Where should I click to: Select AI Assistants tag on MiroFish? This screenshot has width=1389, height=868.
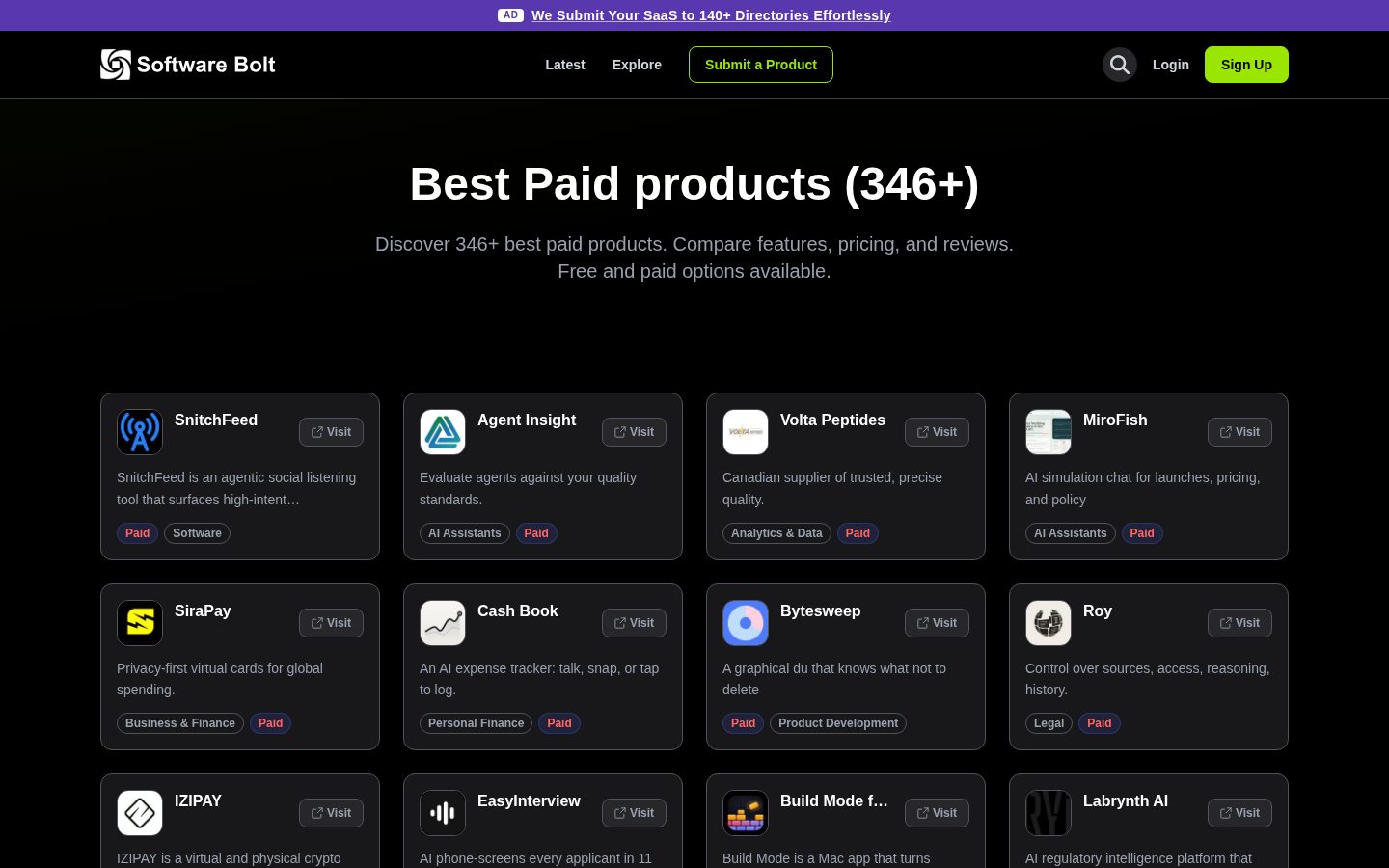pyautogui.click(x=1071, y=533)
